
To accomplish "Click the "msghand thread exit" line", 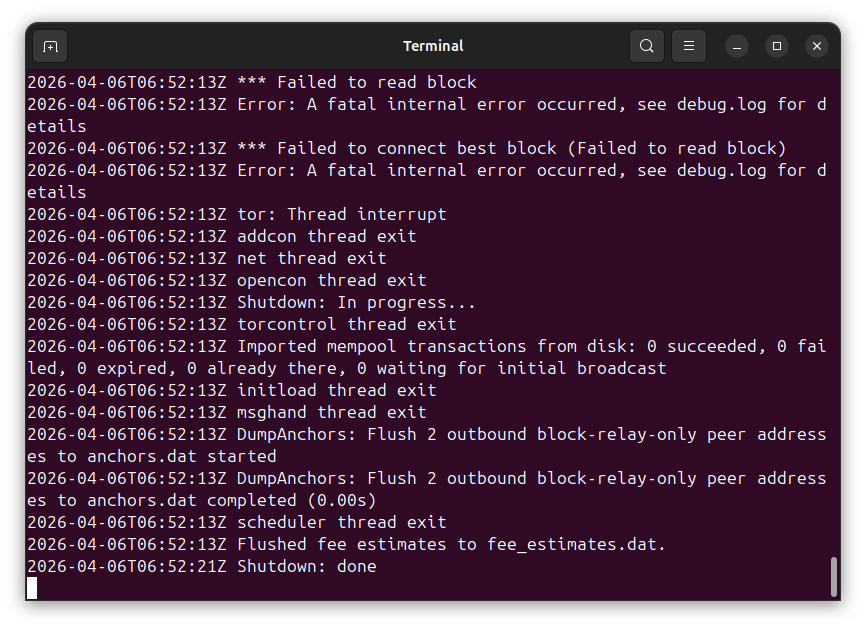I will (x=331, y=413).
